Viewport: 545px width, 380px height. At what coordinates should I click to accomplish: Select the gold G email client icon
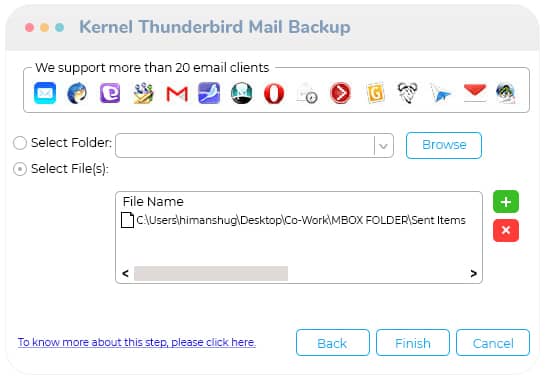(375, 93)
